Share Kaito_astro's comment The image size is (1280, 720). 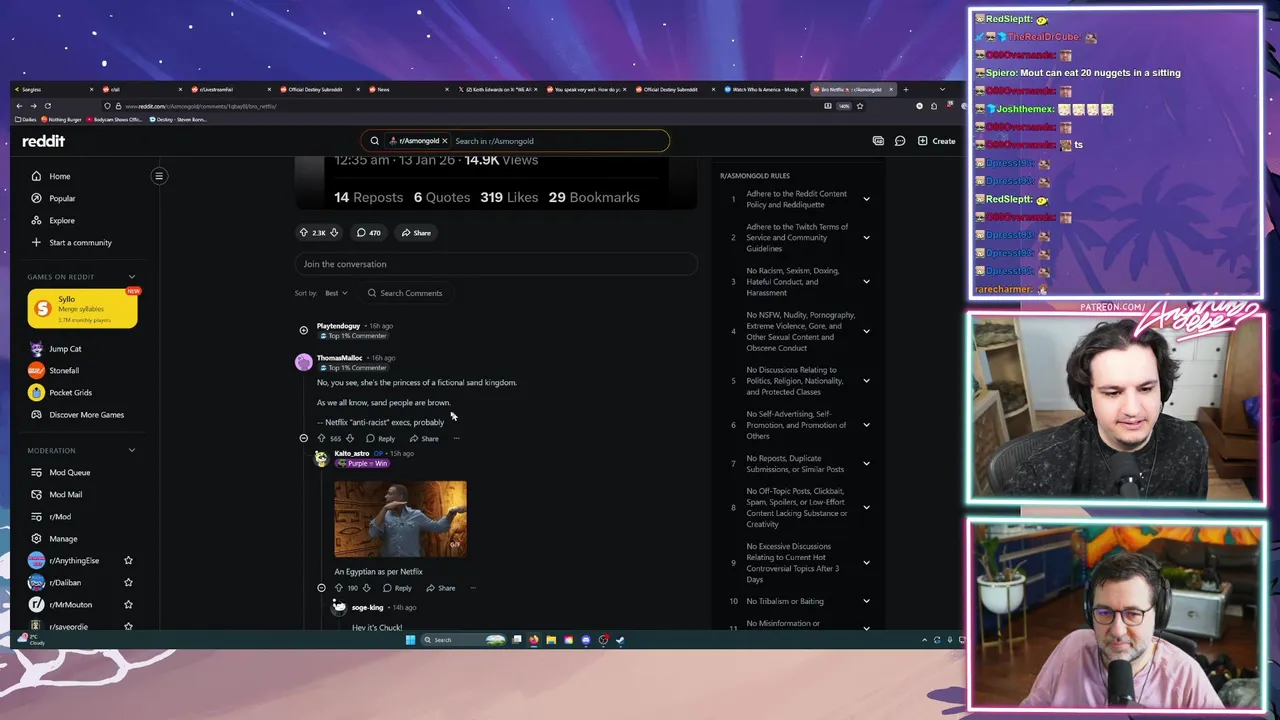(440, 588)
